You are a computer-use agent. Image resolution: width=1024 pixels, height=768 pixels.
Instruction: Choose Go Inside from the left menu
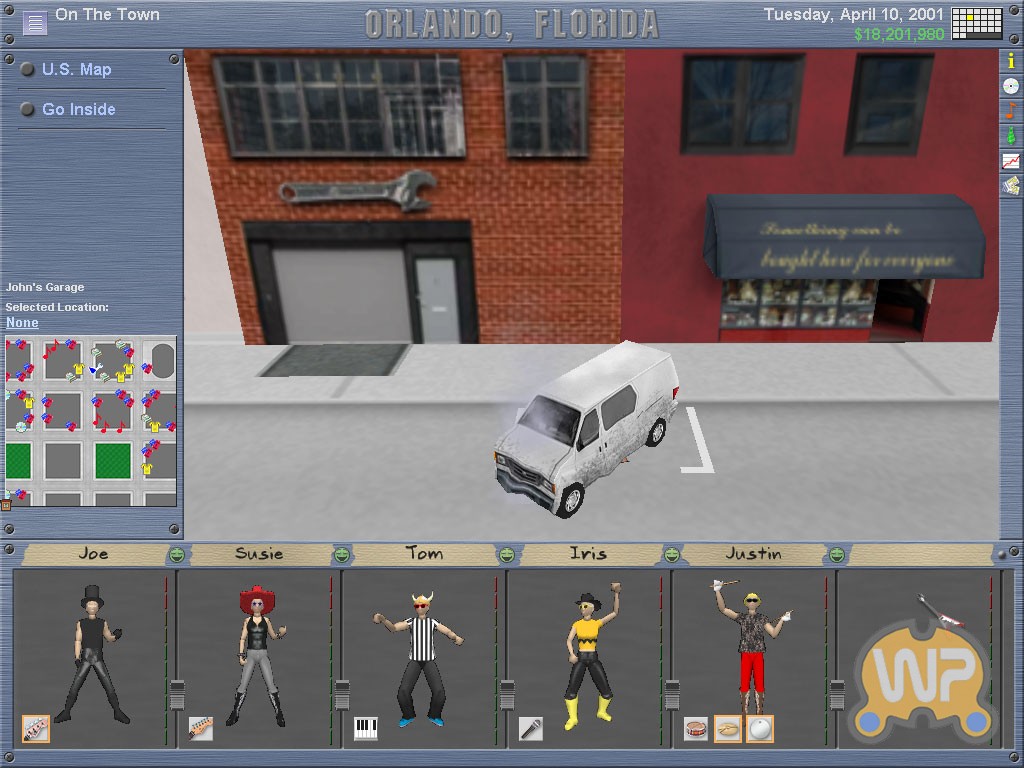click(x=78, y=109)
